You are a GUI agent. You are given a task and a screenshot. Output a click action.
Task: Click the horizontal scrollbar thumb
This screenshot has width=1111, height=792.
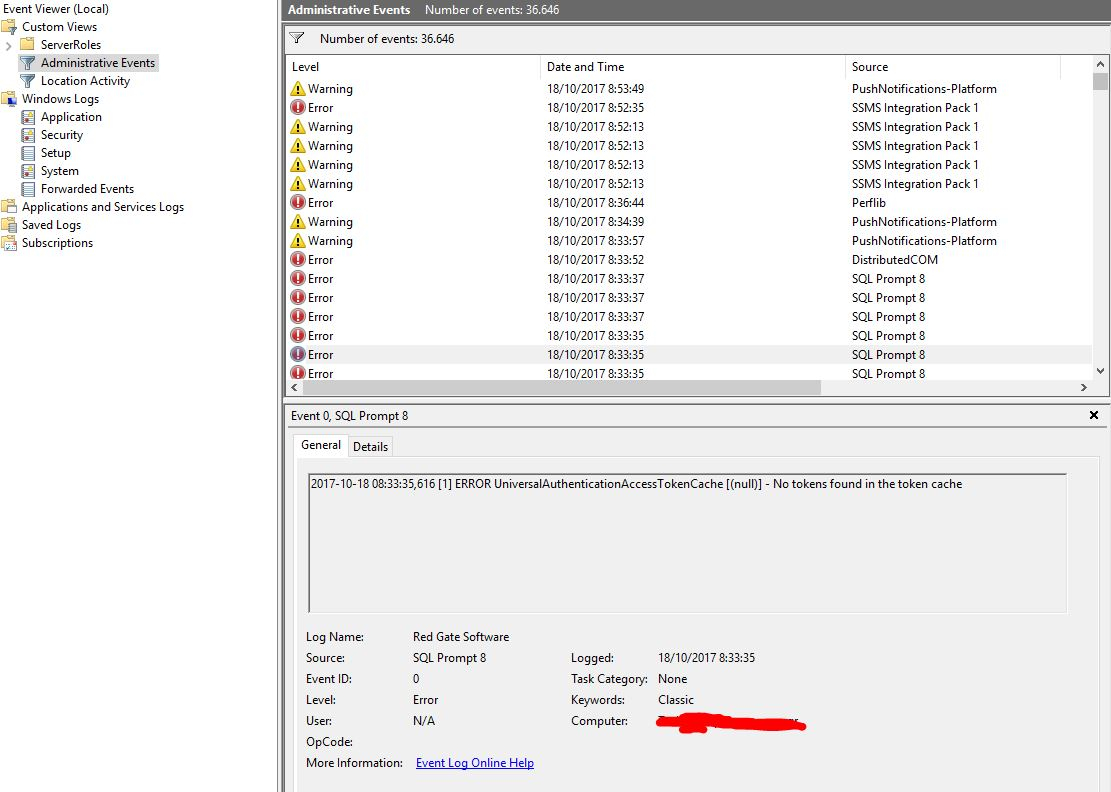click(x=562, y=387)
